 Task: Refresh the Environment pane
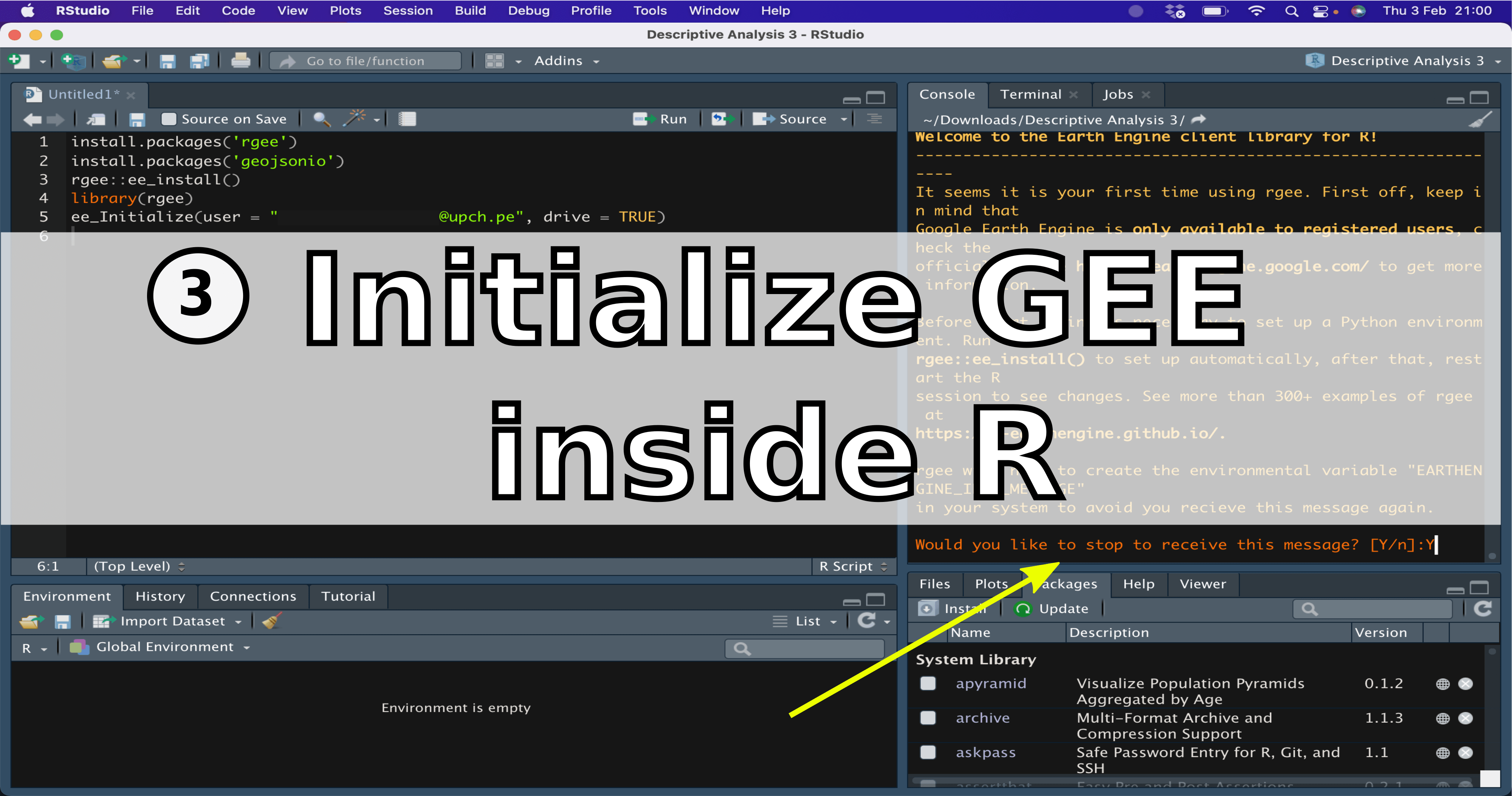point(866,621)
